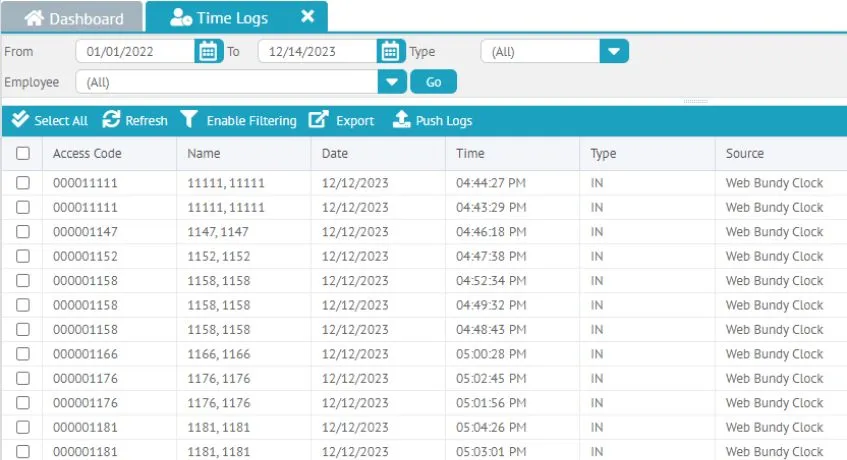Click the To date input field

coord(318,51)
